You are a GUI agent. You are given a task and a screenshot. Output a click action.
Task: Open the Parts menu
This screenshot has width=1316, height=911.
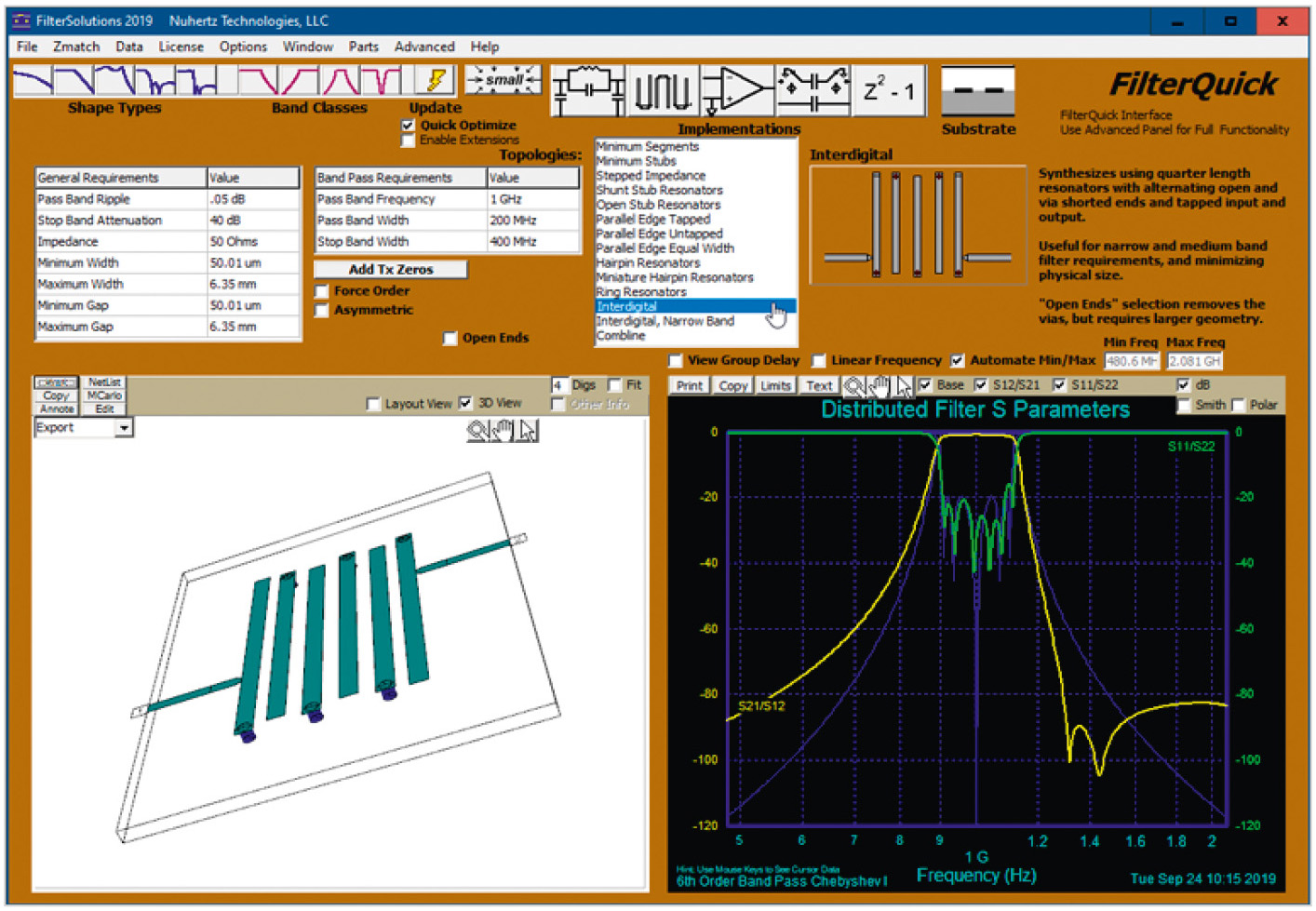click(x=364, y=47)
